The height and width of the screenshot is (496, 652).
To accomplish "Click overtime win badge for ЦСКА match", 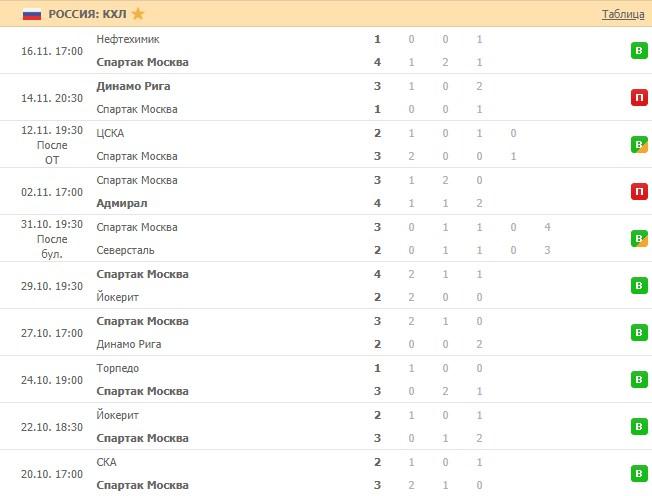I will click(x=638, y=145).
